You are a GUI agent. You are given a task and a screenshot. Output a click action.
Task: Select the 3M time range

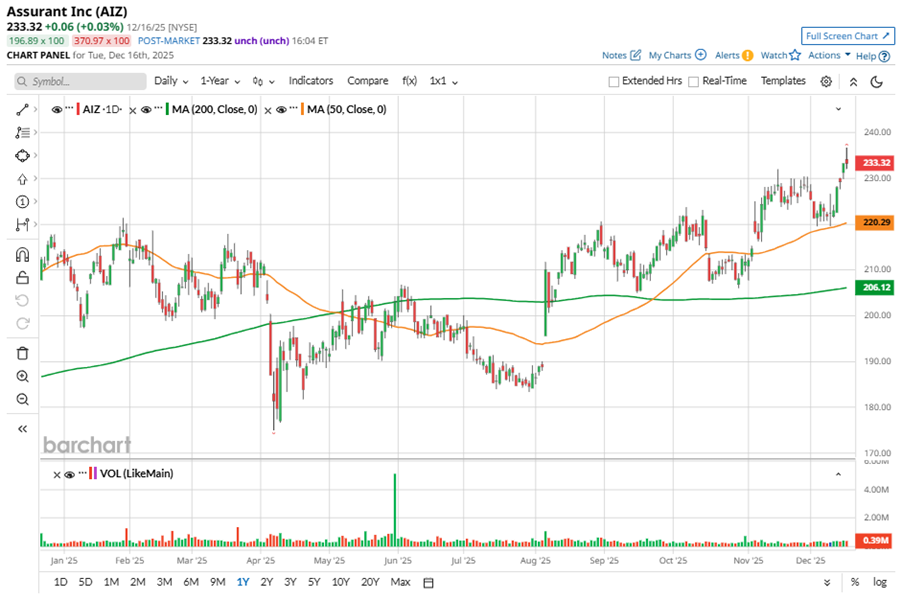[164, 582]
